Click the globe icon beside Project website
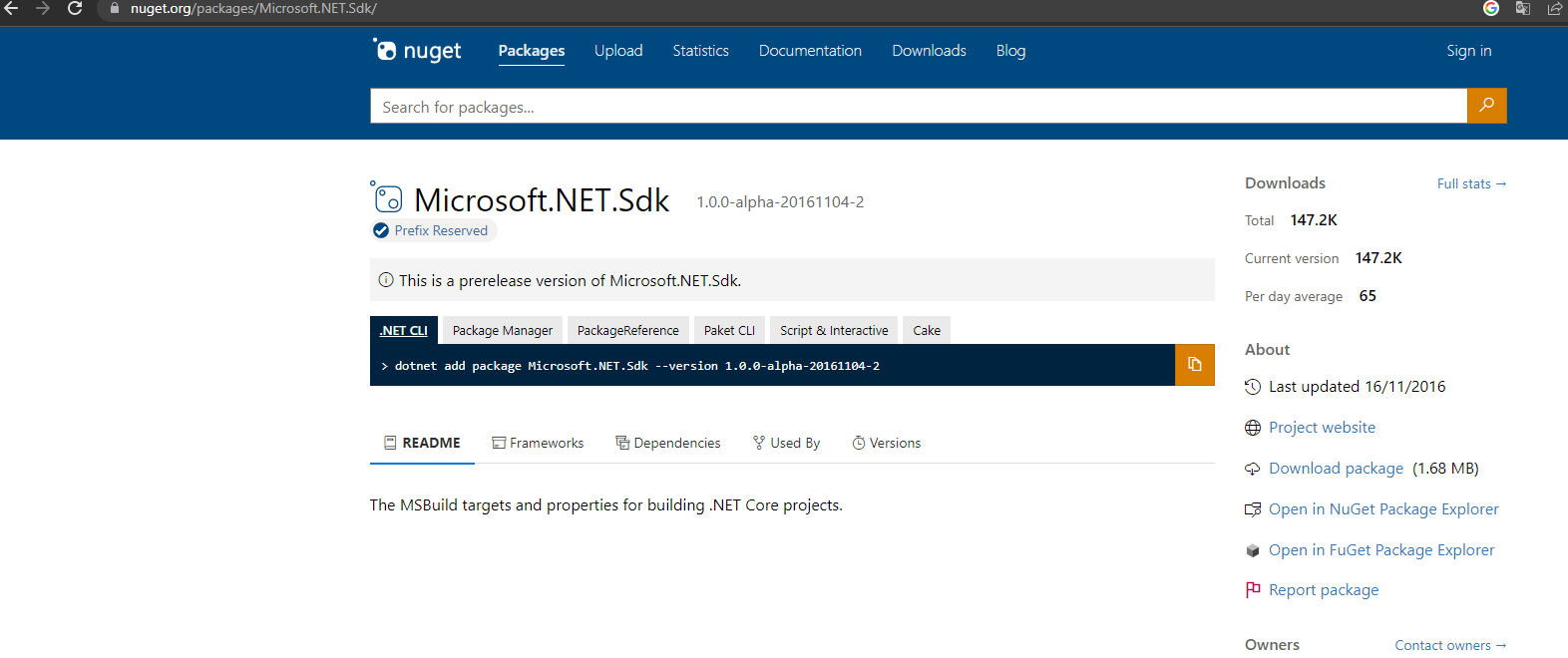 point(1253,428)
